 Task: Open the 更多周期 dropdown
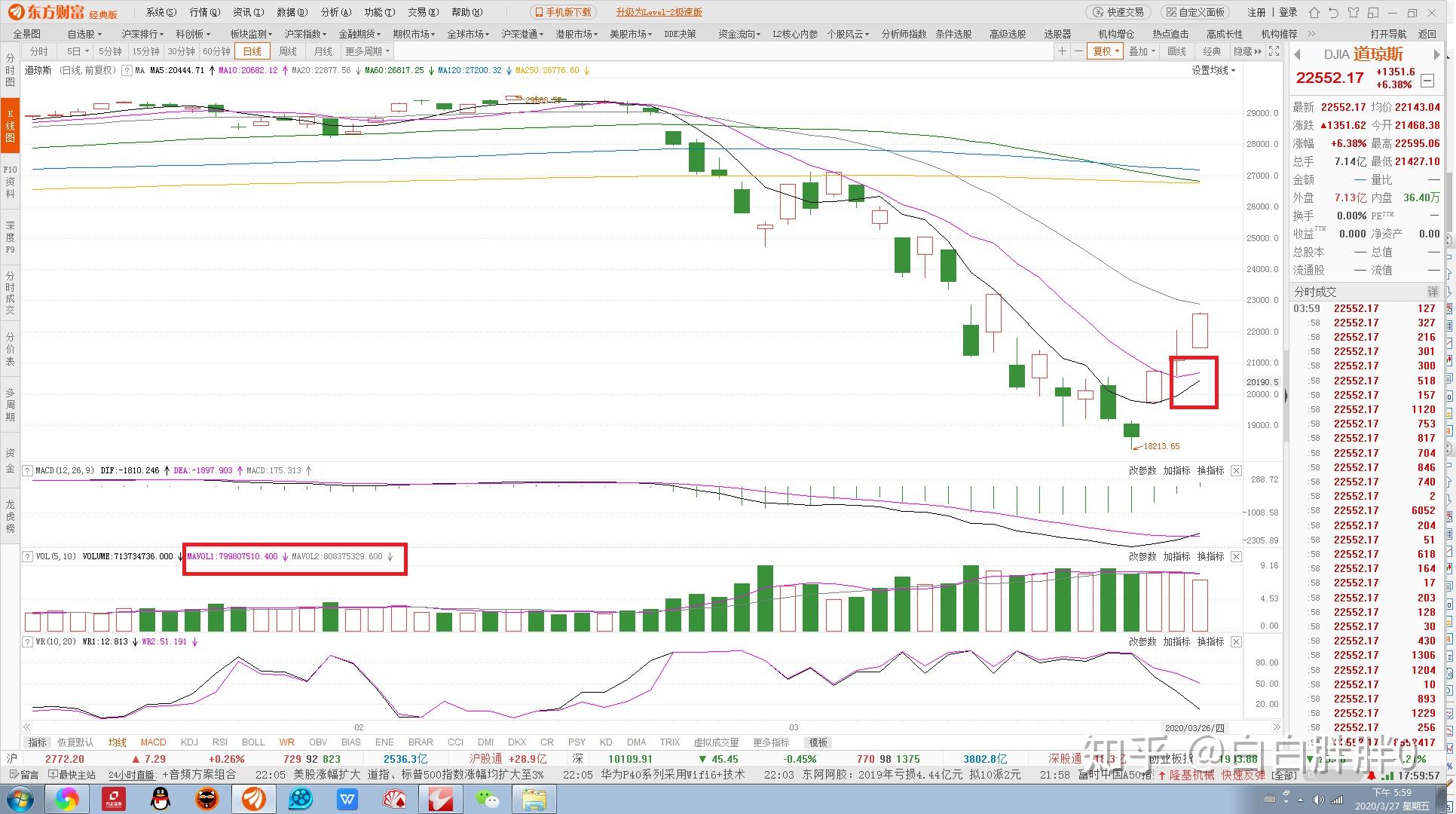368,51
